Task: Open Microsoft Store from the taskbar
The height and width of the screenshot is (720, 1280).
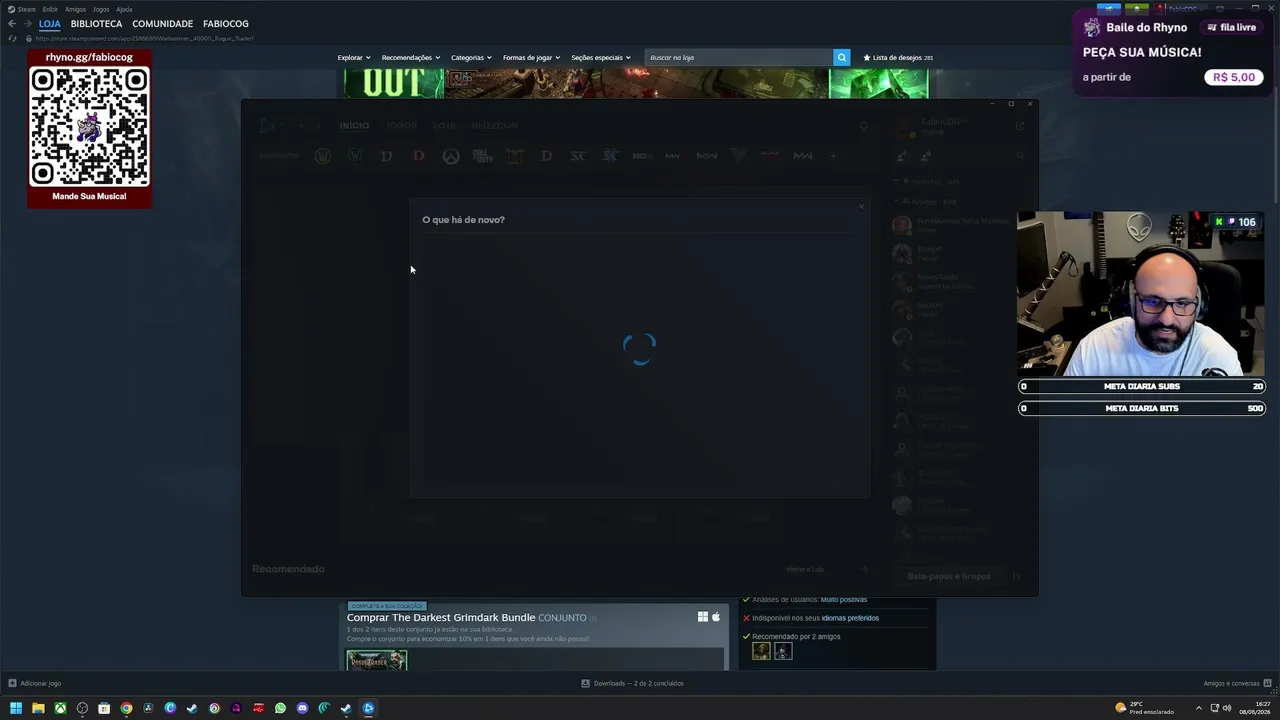Action: 104,708
